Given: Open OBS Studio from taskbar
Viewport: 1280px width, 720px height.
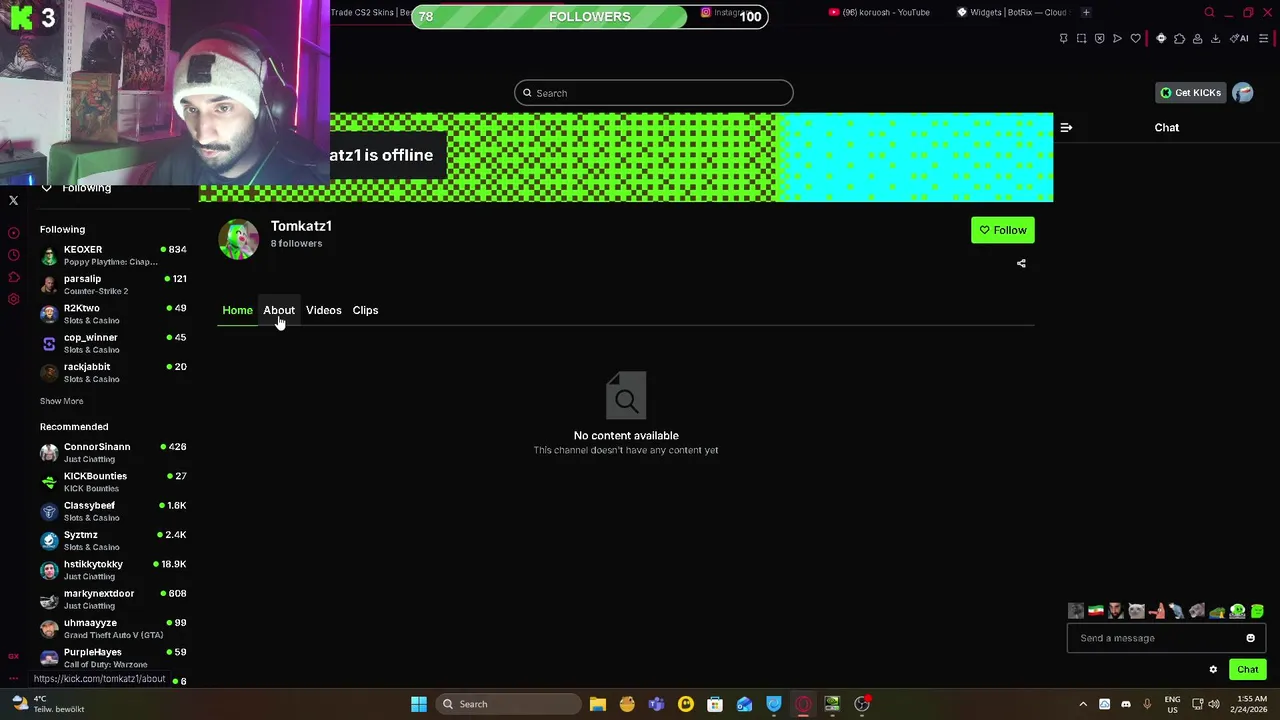Looking at the screenshot, I should pyautogui.click(x=862, y=704).
